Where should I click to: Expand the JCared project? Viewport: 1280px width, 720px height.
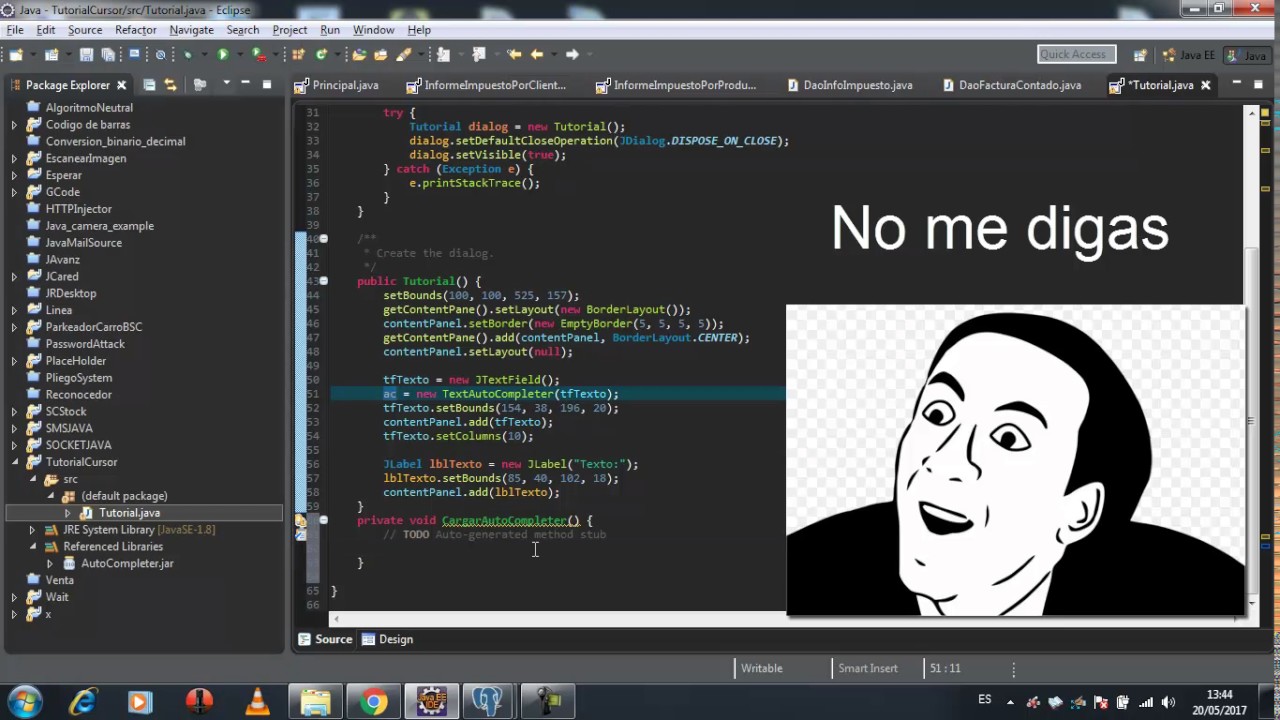14,276
